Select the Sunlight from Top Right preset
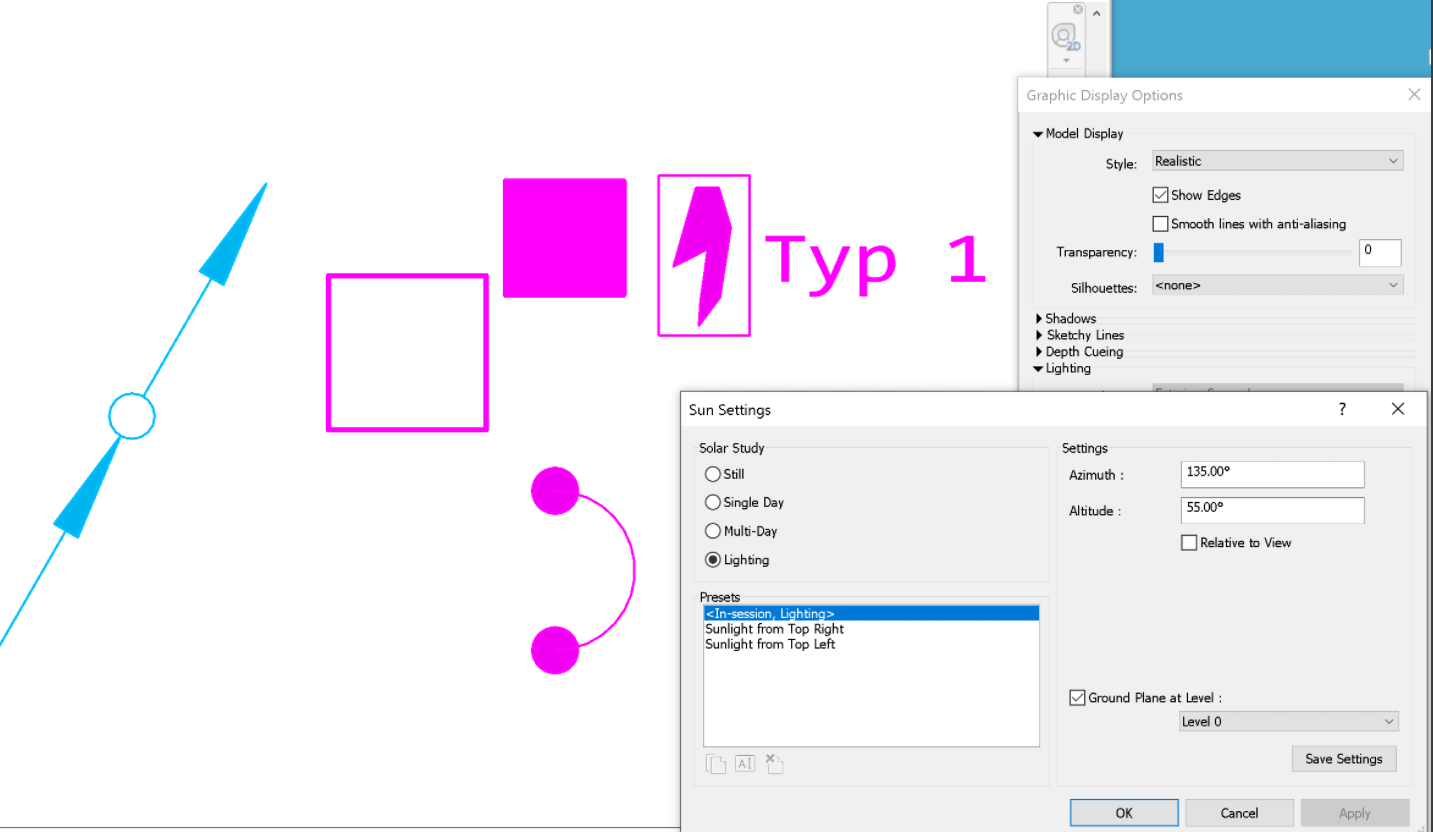1433x832 pixels. coord(774,629)
